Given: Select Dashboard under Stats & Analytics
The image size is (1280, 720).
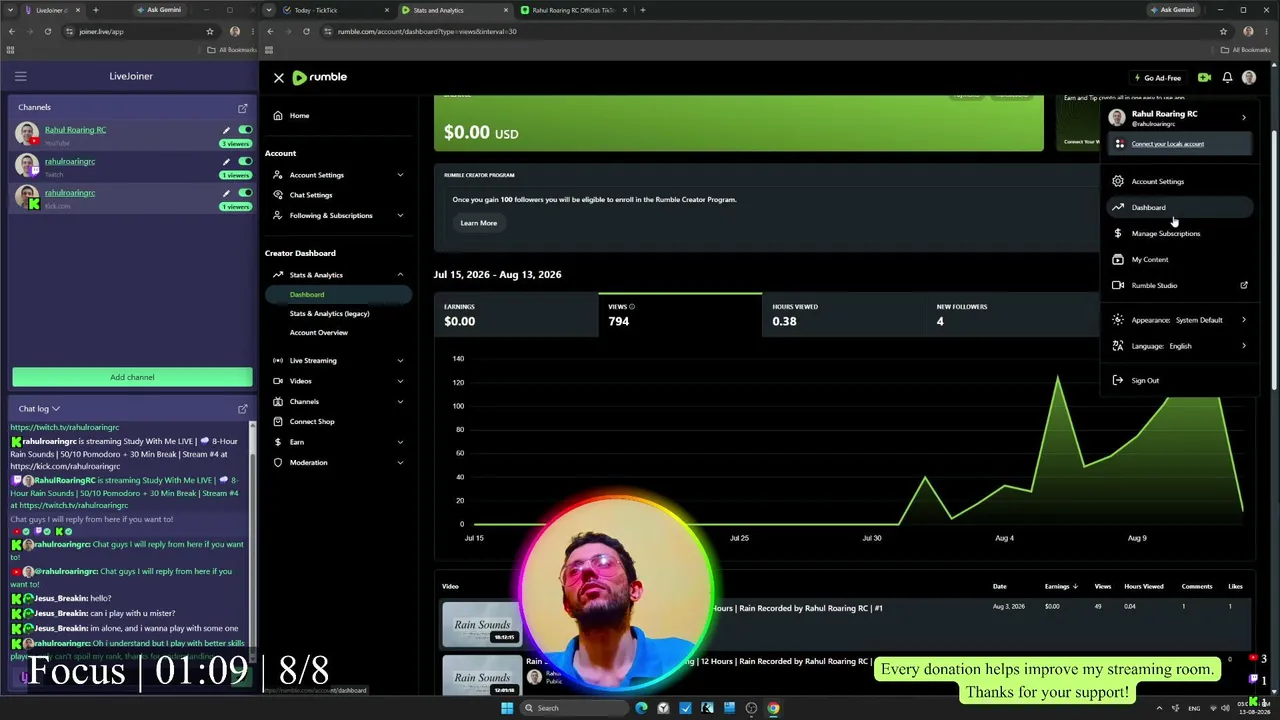Looking at the screenshot, I should click(x=338, y=295).
